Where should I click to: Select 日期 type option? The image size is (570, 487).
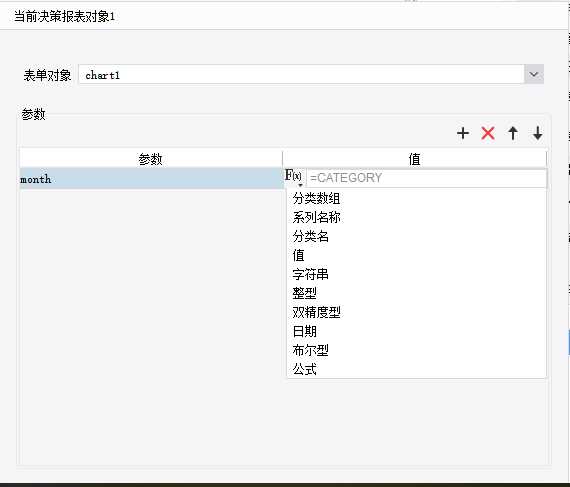[416, 331]
